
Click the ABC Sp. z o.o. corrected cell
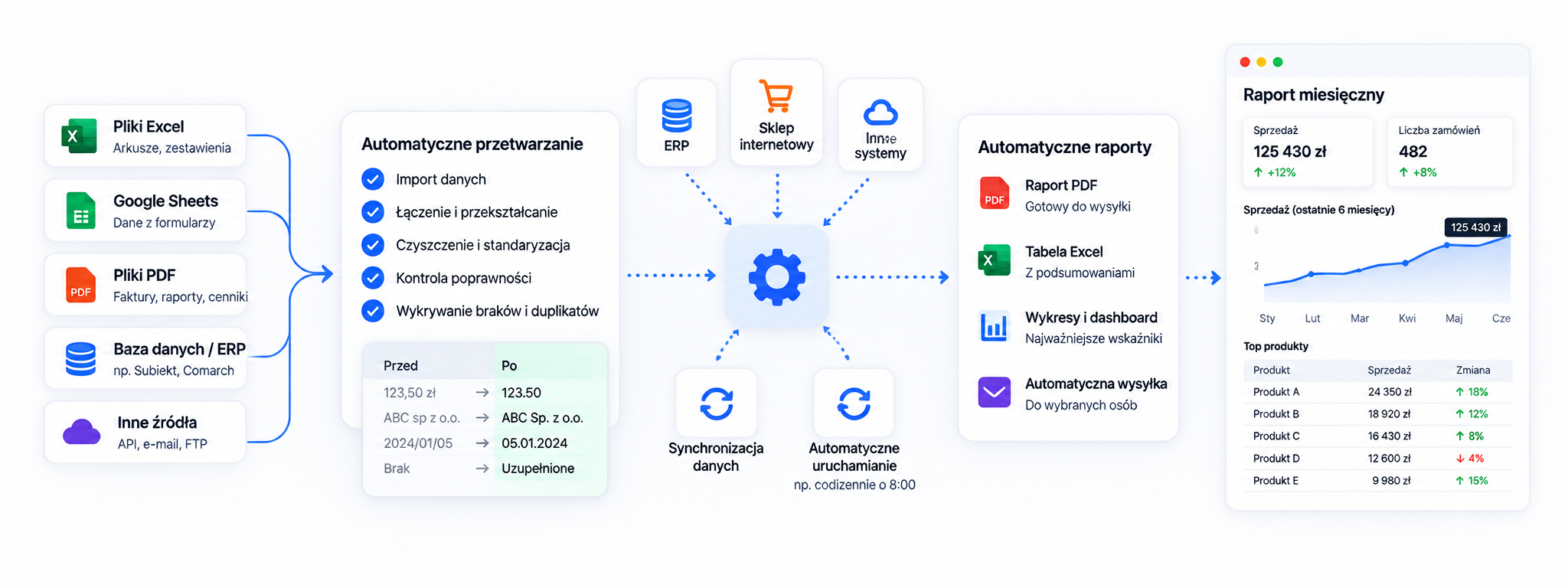tap(542, 418)
